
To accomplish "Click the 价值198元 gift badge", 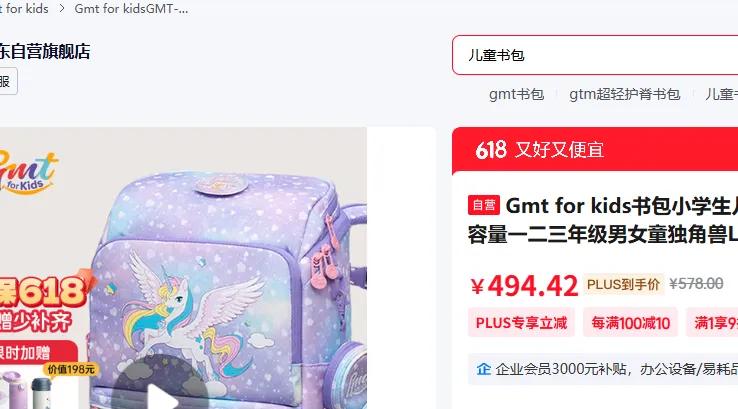I will click(x=71, y=369).
